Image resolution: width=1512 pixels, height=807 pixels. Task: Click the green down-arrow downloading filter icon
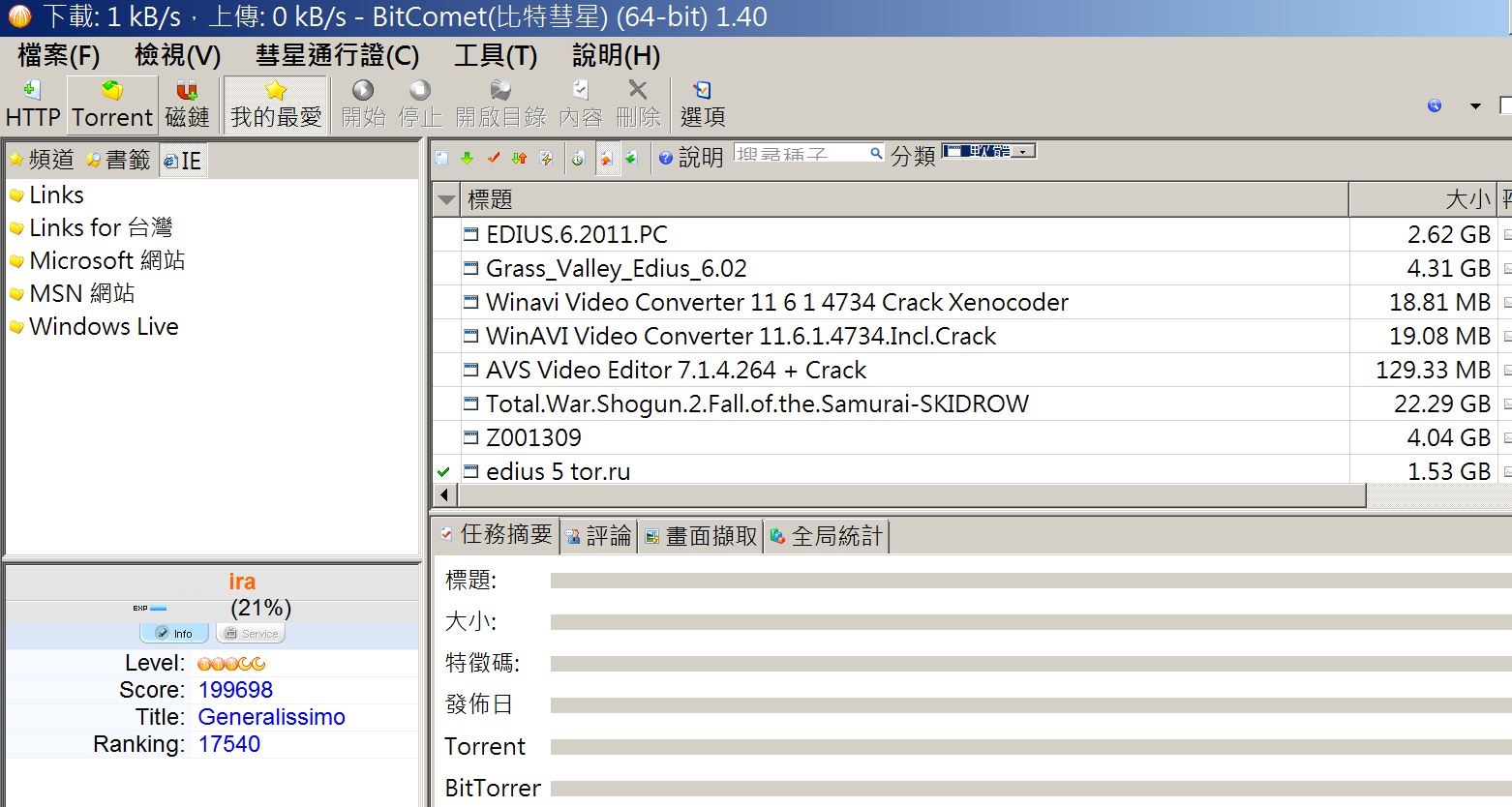pyautogui.click(x=468, y=158)
